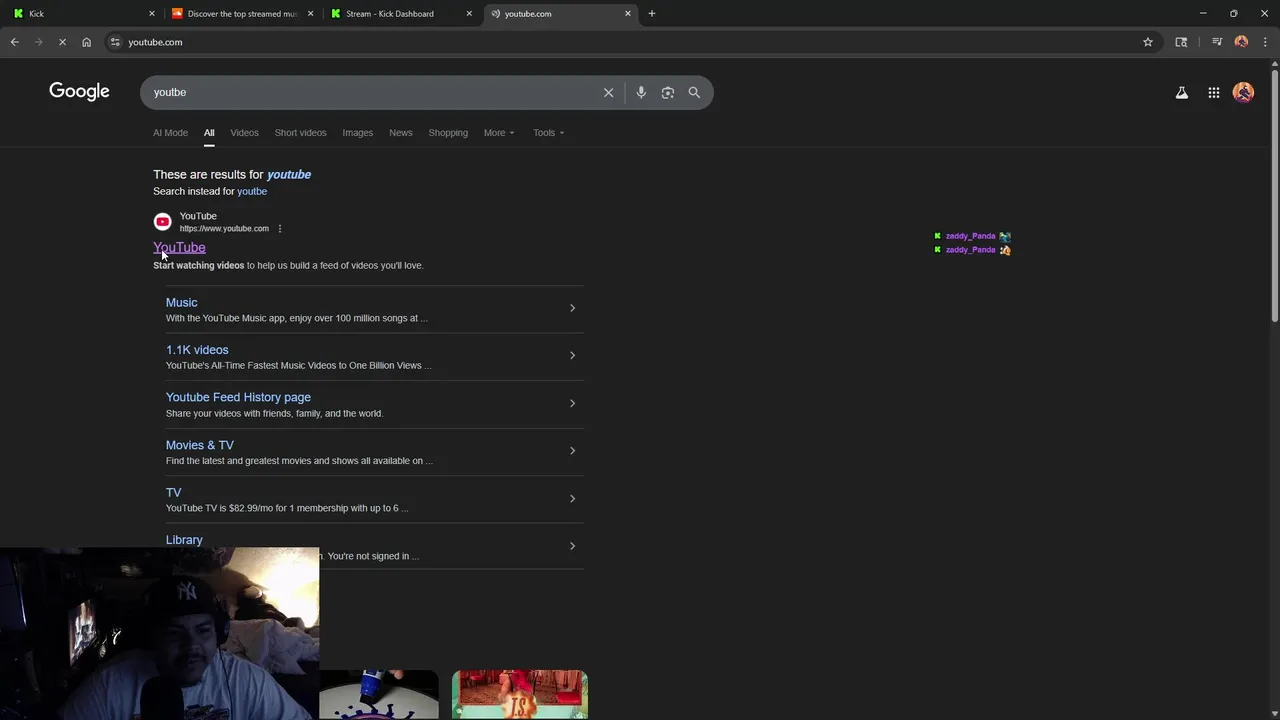Expand the More search filters dropdown
This screenshot has width=1280, height=720.
[499, 132]
